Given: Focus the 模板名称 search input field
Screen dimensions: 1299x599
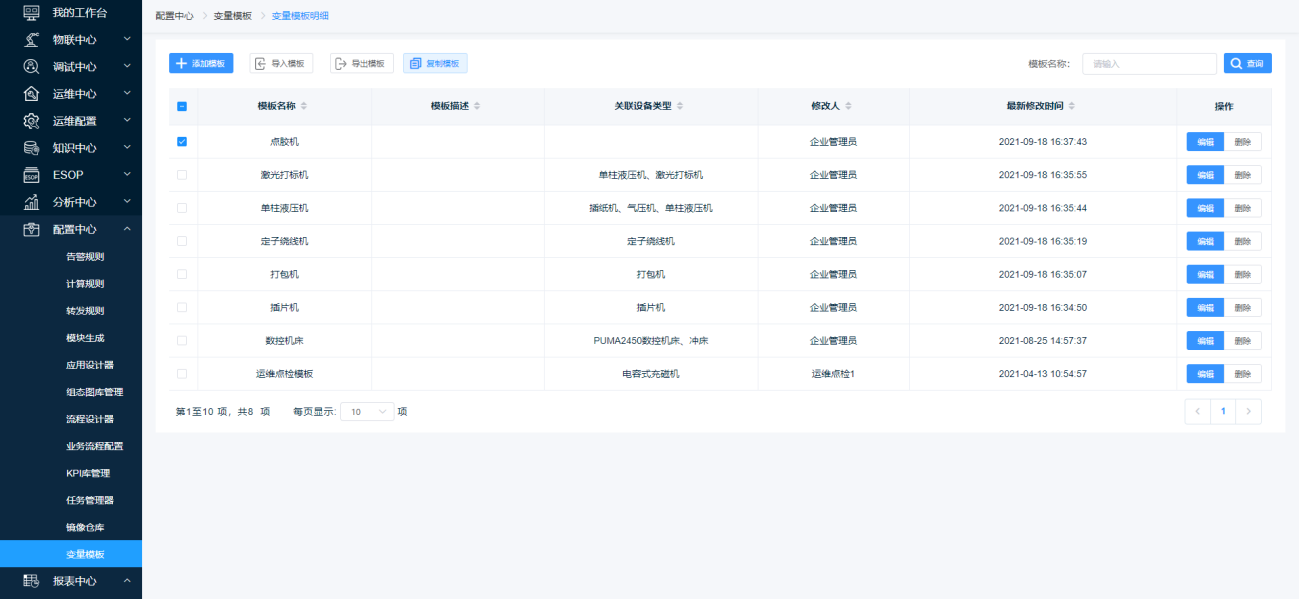Looking at the screenshot, I should 1149,64.
